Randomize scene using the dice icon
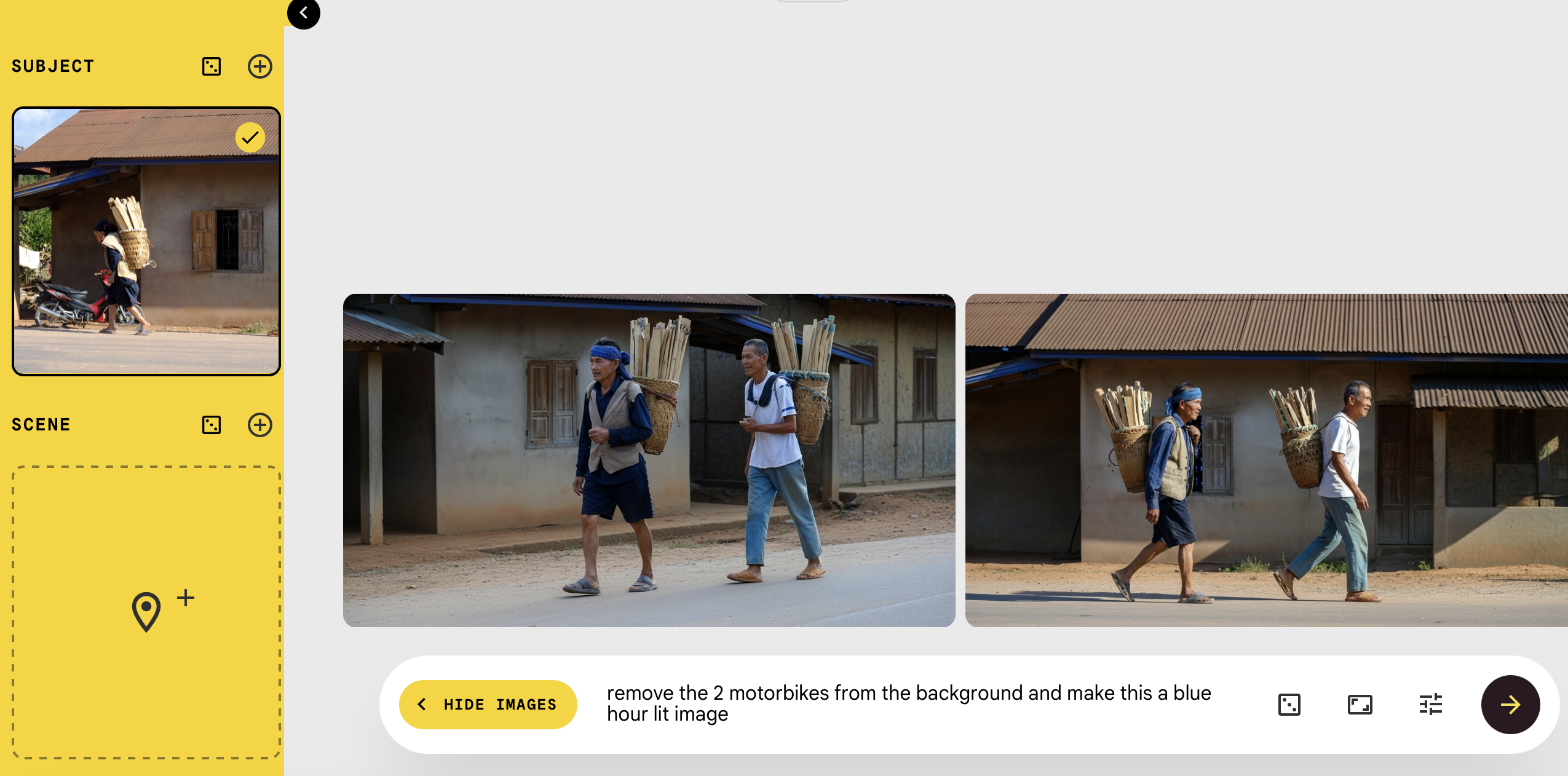 coord(212,425)
